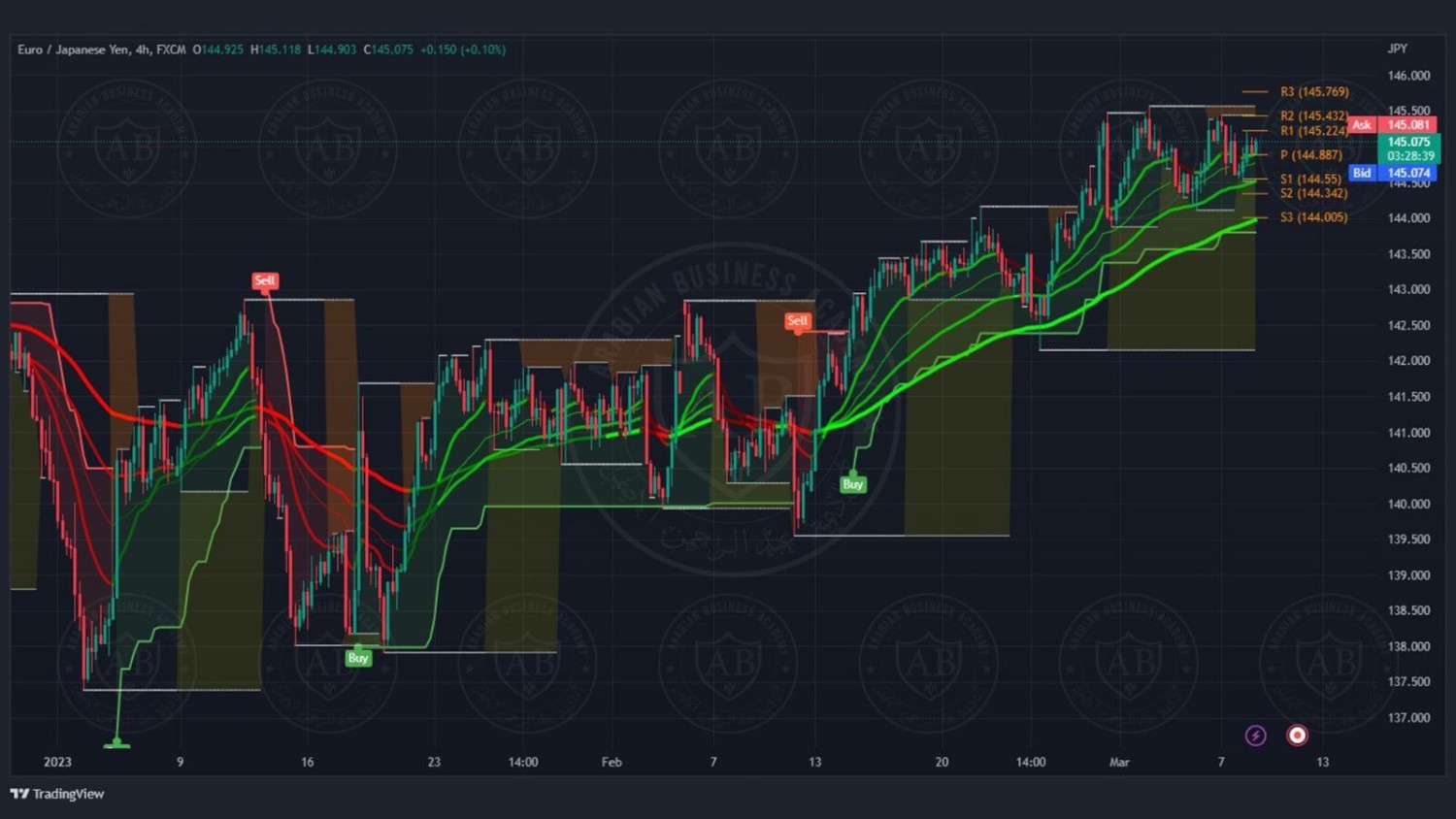Click the red Ask price tag

click(x=1392, y=125)
